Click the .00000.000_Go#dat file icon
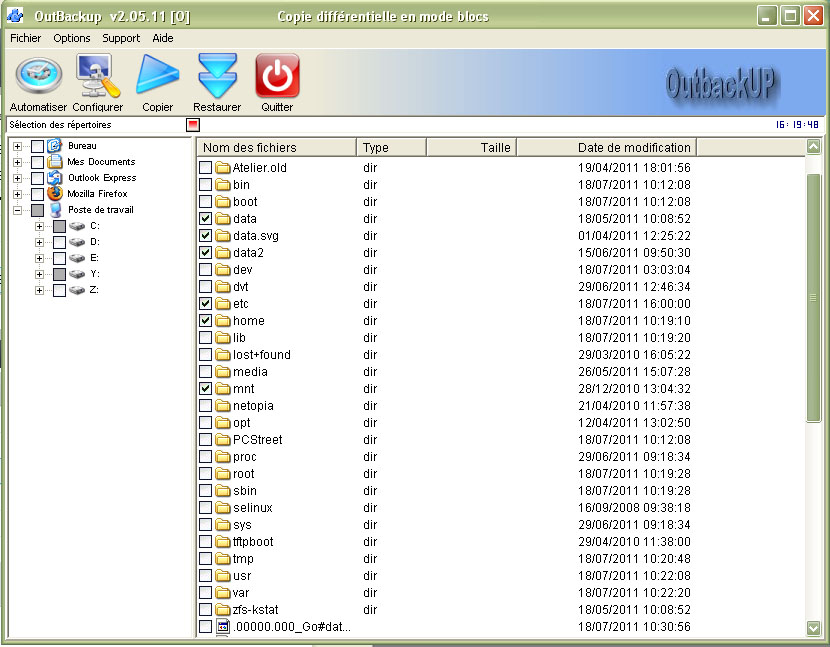Viewport: 830px width, 647px height. point(223,627)
